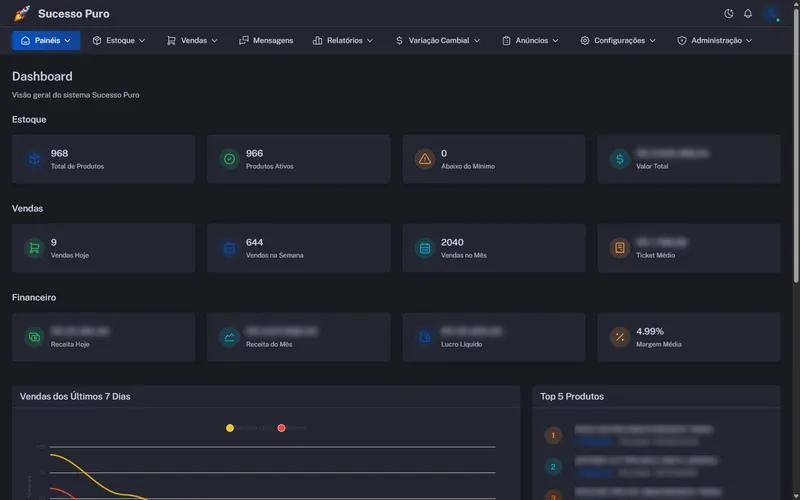Image resolution: width=800 pixels, height=500 pixels.
Task: Click the 644 Vendas na Semana value
Action: click(255, 242)
